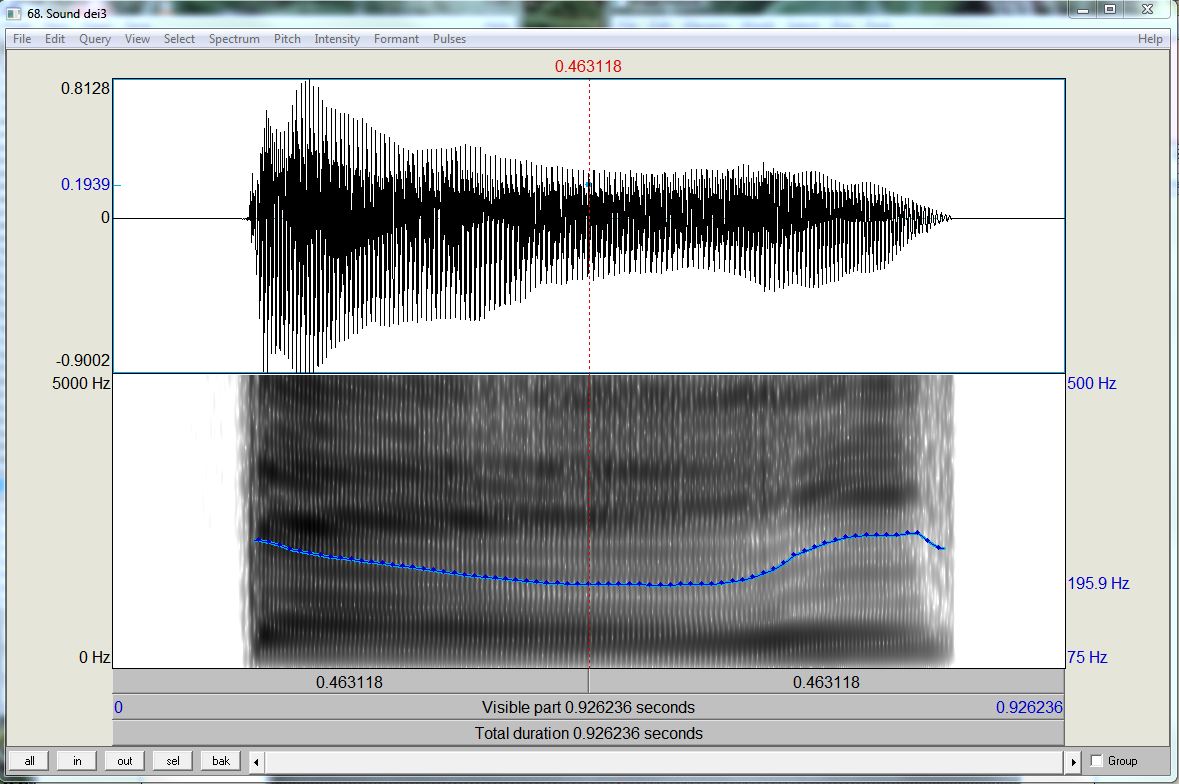Open the Pitch menu
The height and width of the screenshot is (784, 1179).
(286, 39)
